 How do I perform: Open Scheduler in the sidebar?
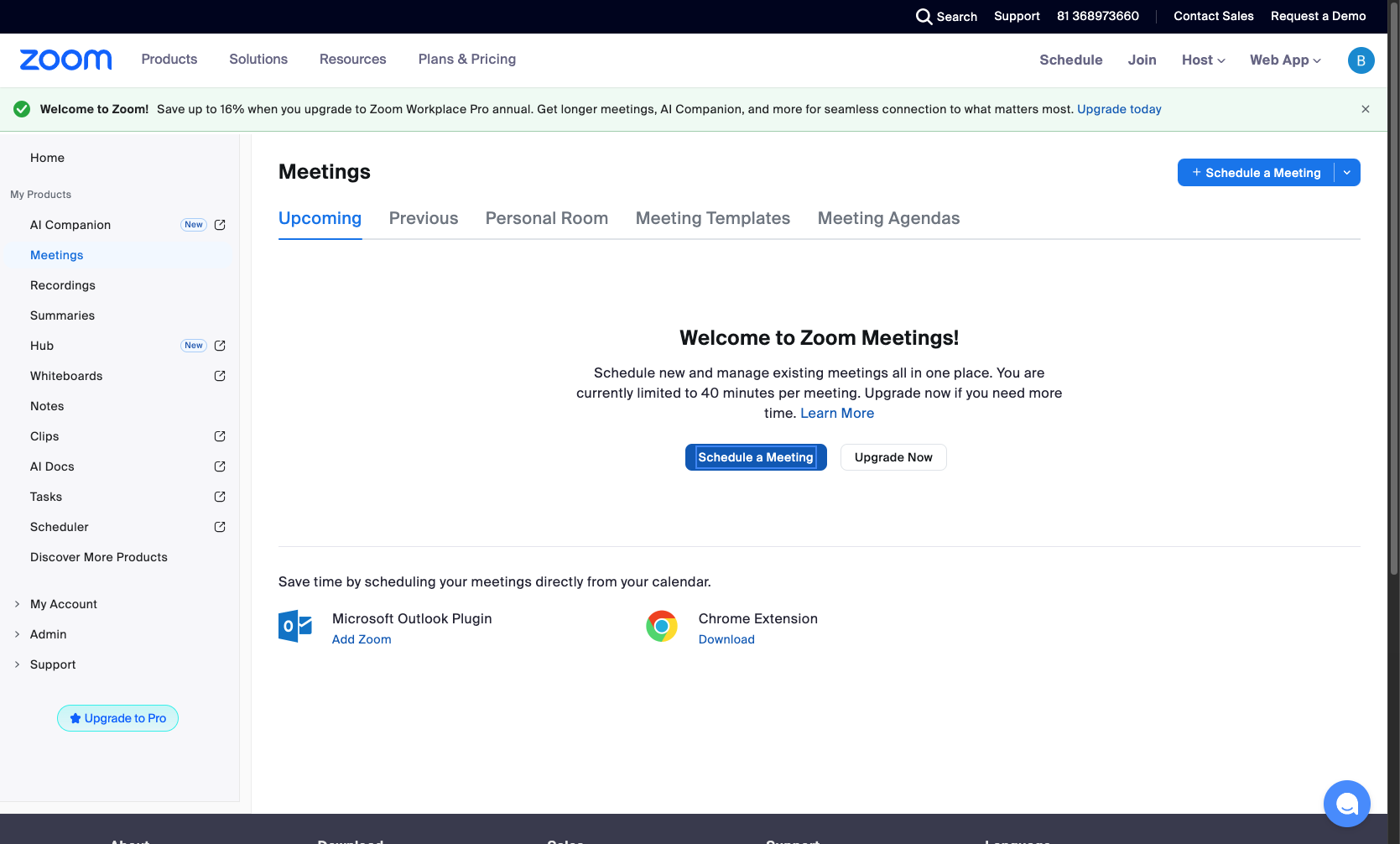(60, 527)
